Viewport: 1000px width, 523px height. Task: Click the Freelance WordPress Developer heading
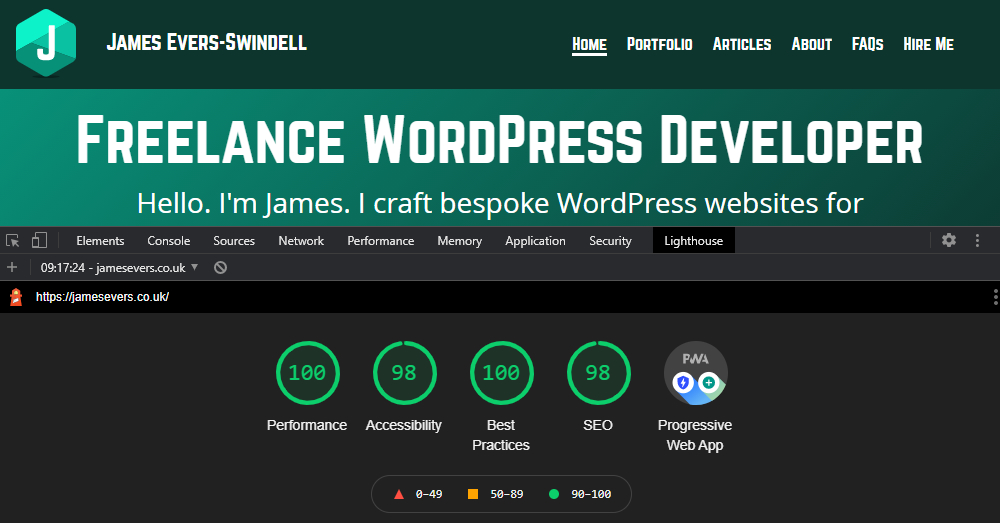[500, 140]
